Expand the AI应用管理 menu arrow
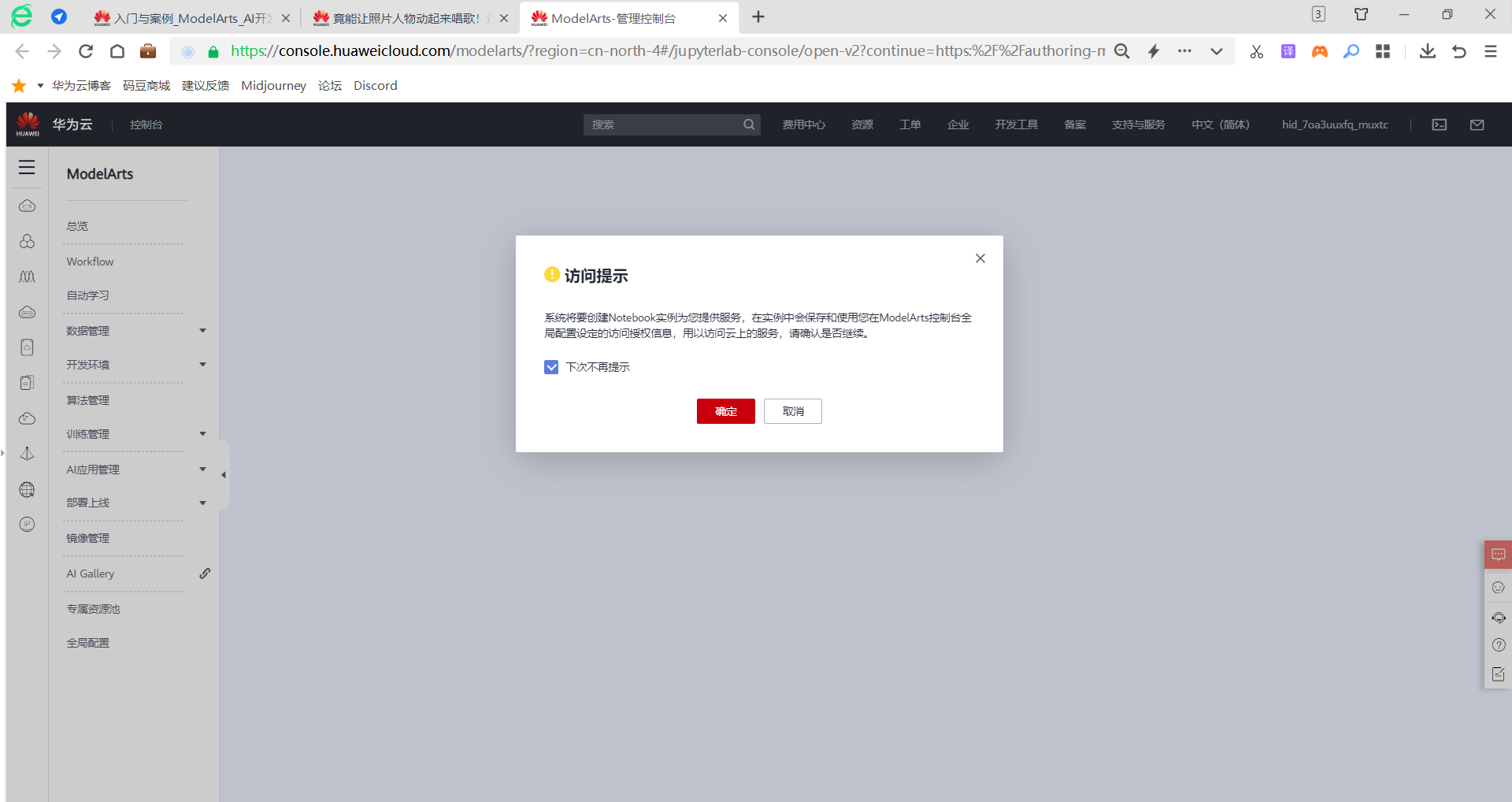 [x=203, y=470]
